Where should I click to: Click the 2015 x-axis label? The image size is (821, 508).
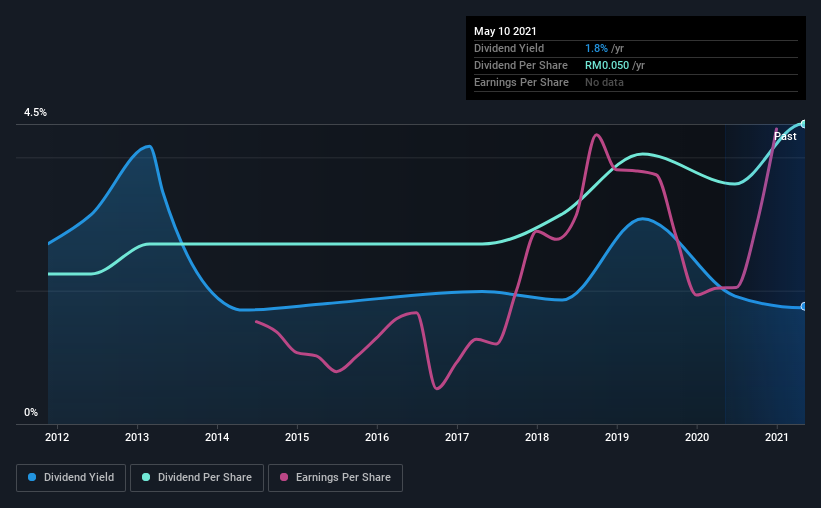[297, 437]
